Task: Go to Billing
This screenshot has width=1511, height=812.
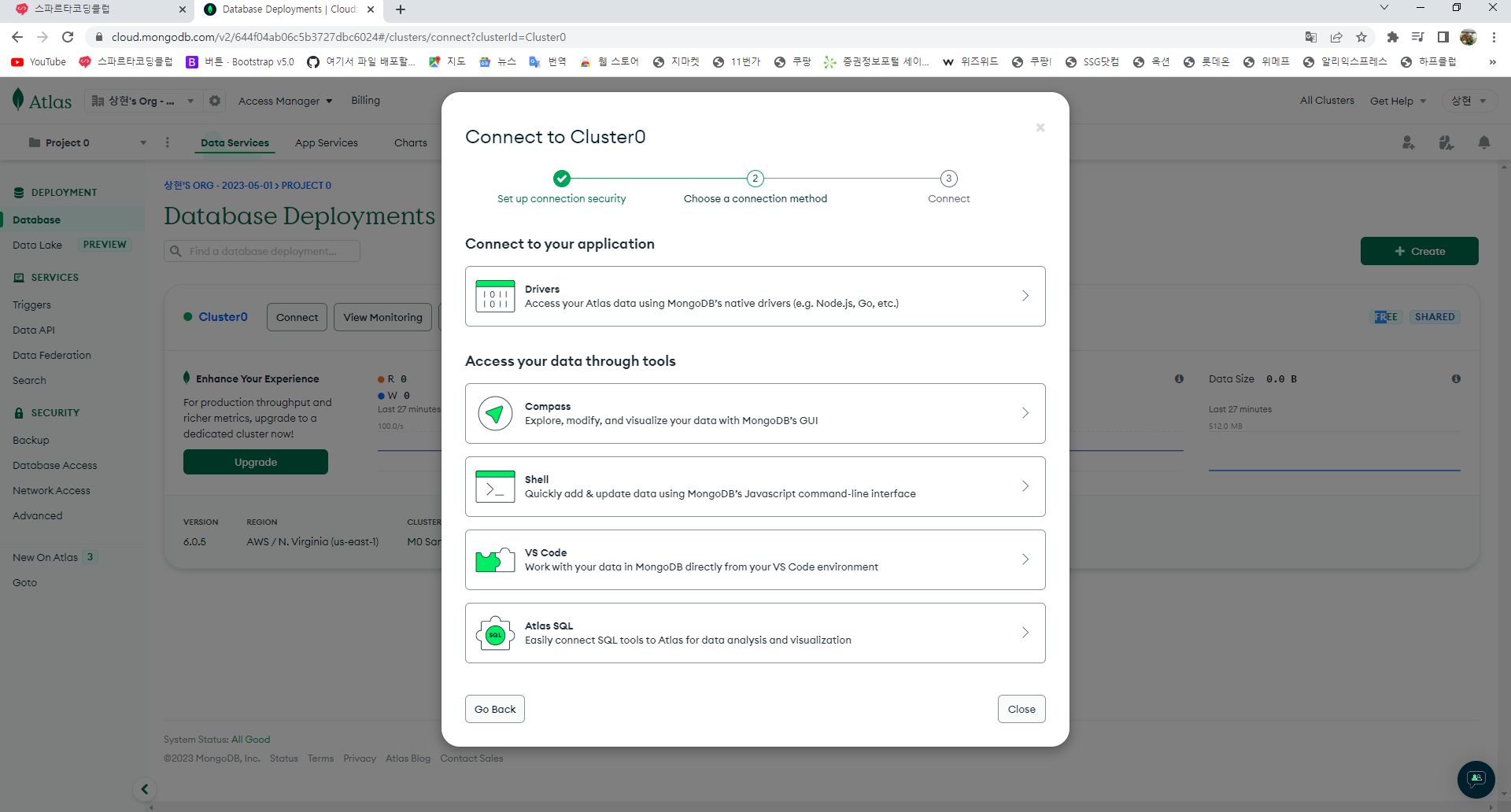Action: (365, 101)
